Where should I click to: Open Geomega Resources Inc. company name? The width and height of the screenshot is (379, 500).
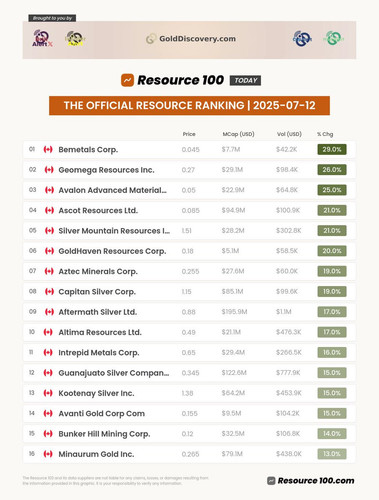pyautogui.click(x=106, y=170)
